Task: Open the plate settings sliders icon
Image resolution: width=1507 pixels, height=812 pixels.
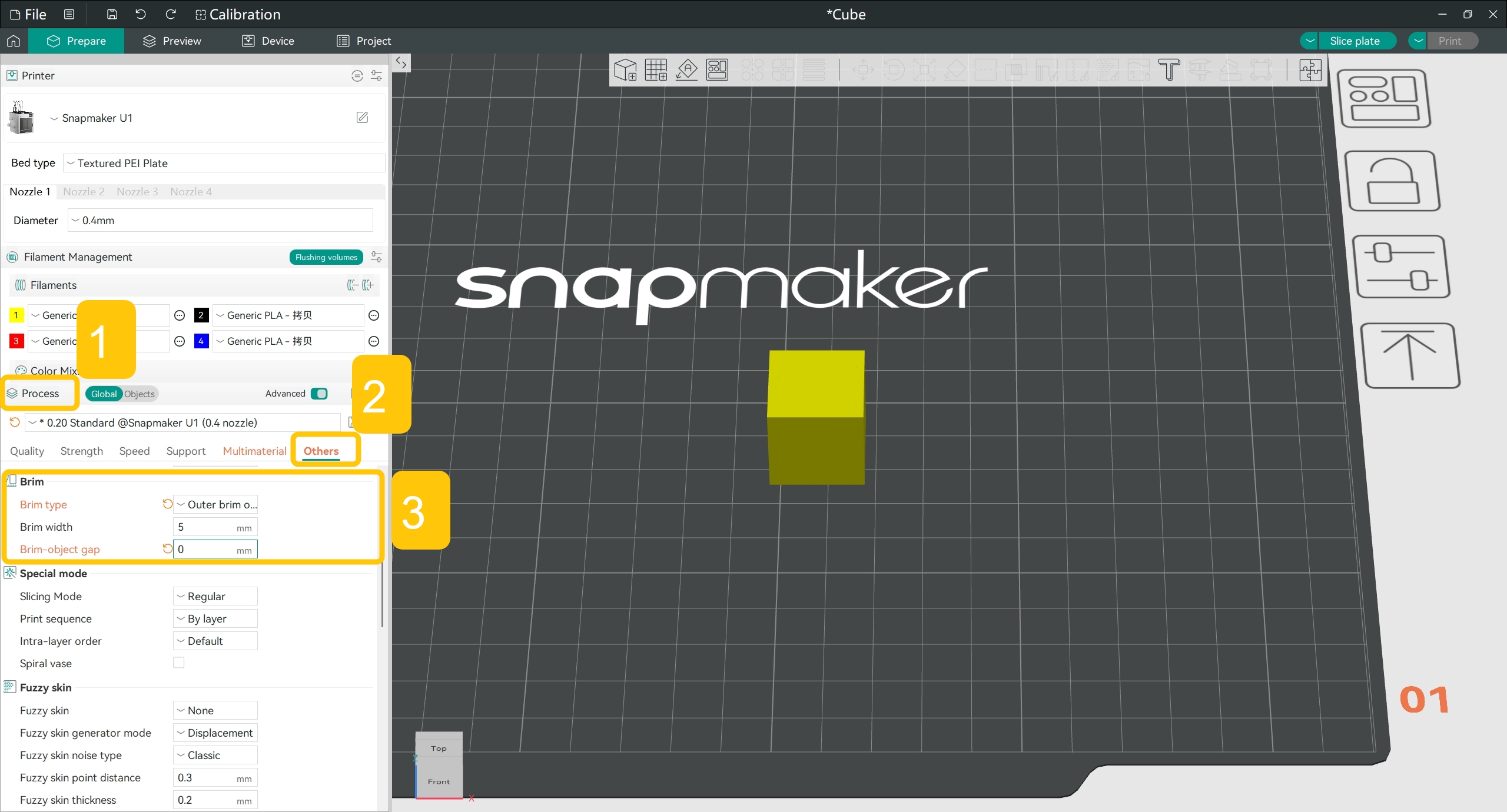Action: tap(1401, 267)
